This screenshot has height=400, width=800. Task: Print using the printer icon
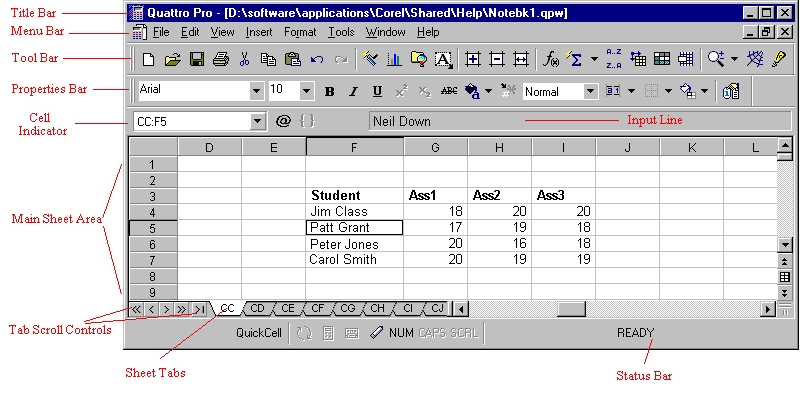tap(221, 60)
